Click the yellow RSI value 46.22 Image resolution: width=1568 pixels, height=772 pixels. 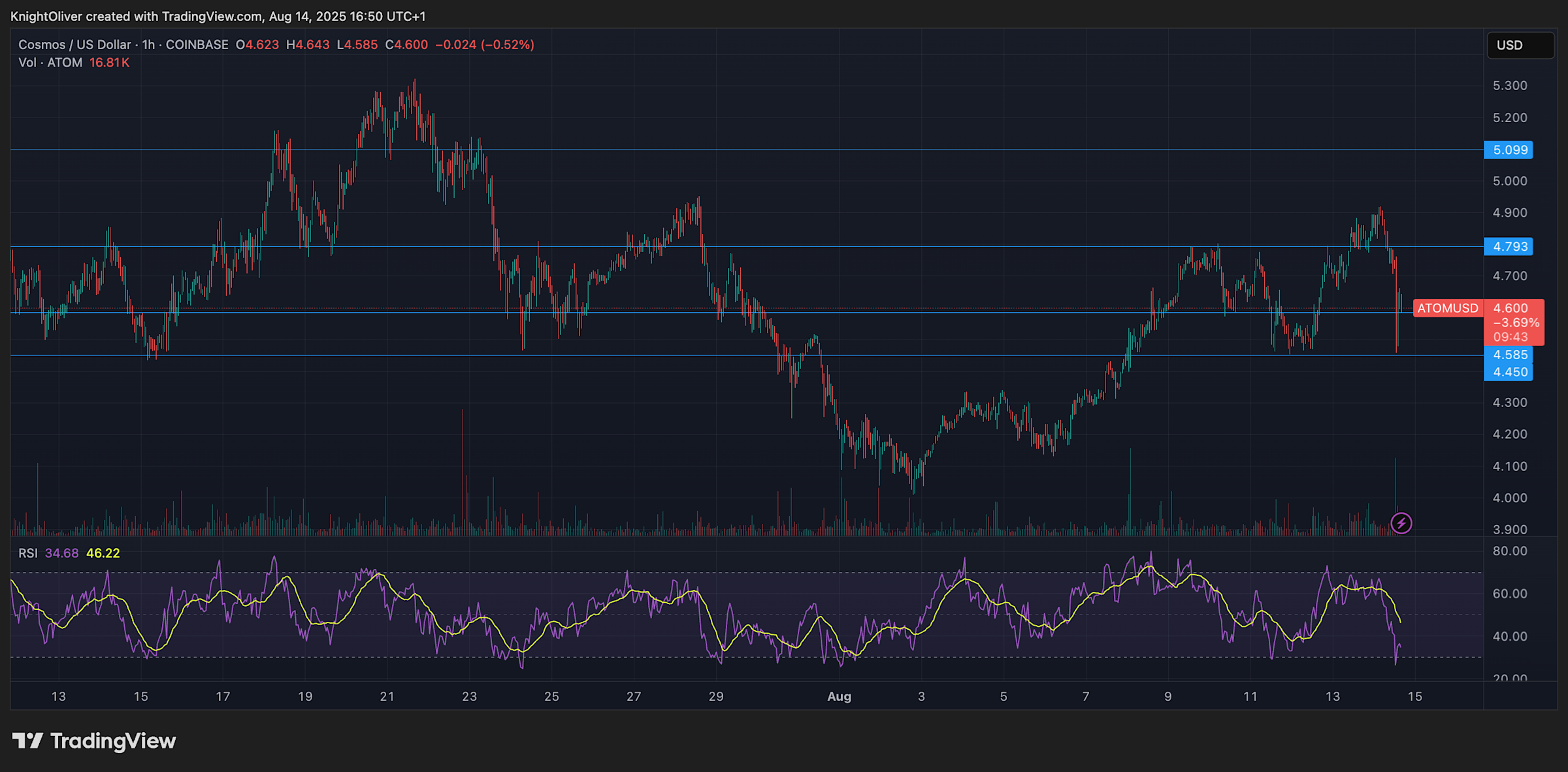pyautogui.click(x=105, y=553)
